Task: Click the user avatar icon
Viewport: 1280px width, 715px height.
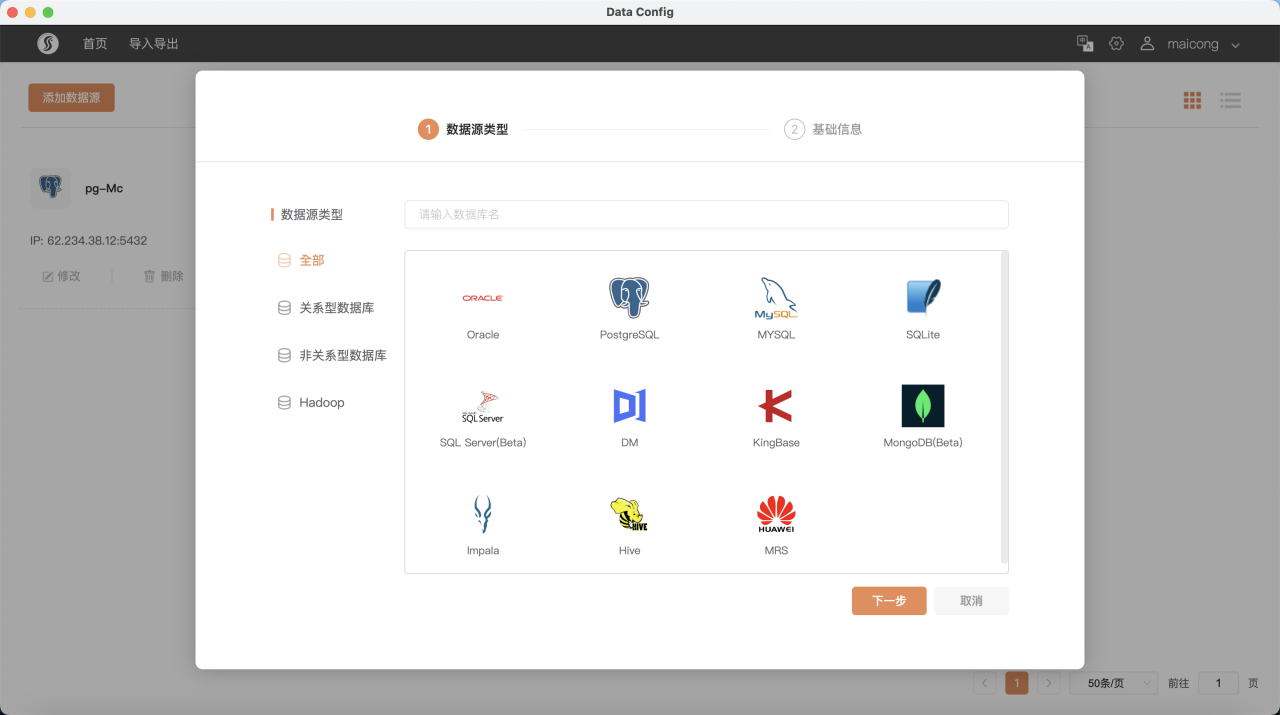Action: (1147, 44)
